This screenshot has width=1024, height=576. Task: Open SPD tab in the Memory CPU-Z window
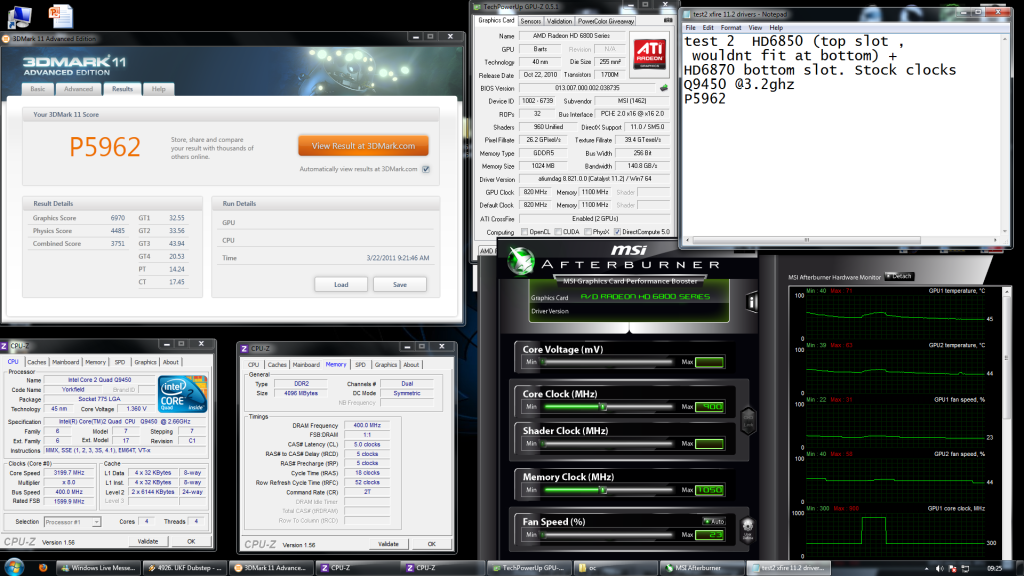pos(360,364)
